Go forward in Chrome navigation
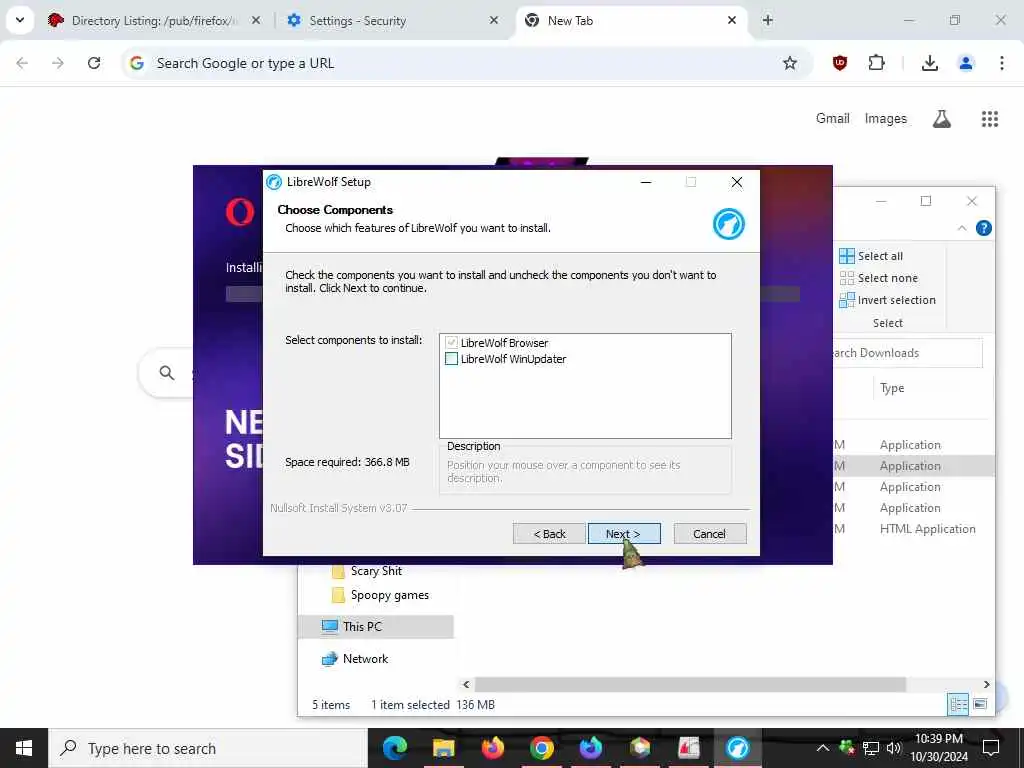1024x768 pixels. [58, 63]
